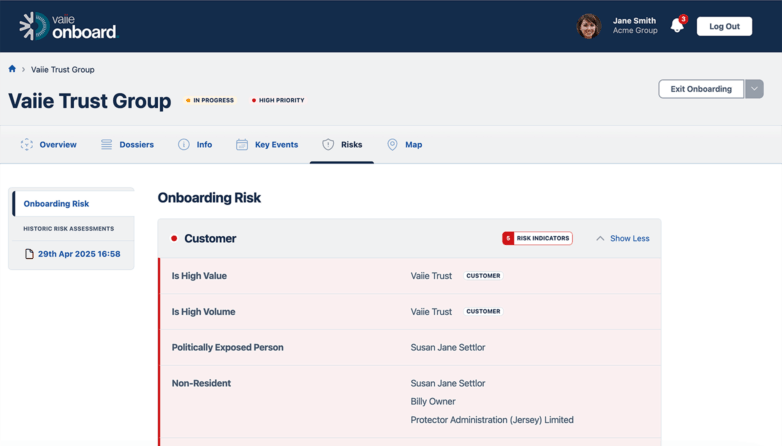Click the 5 Risk Indicators badge
Screen dimensions: 782x446
(x=537, y=239)
